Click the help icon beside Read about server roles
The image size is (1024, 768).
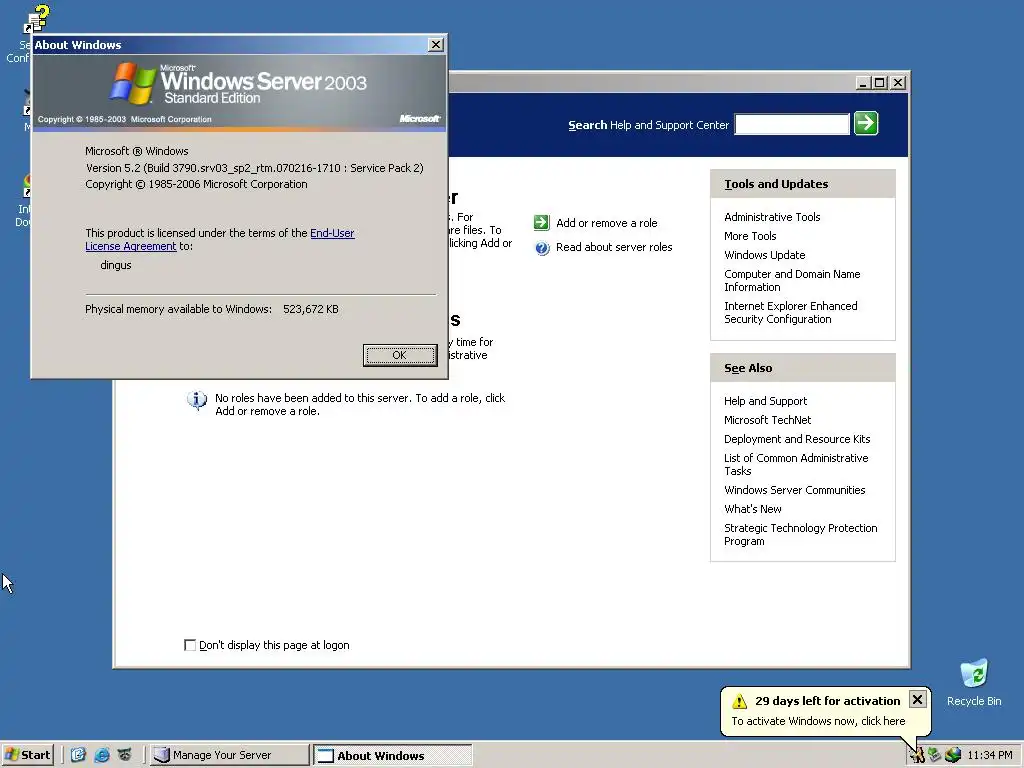point(542,248)
